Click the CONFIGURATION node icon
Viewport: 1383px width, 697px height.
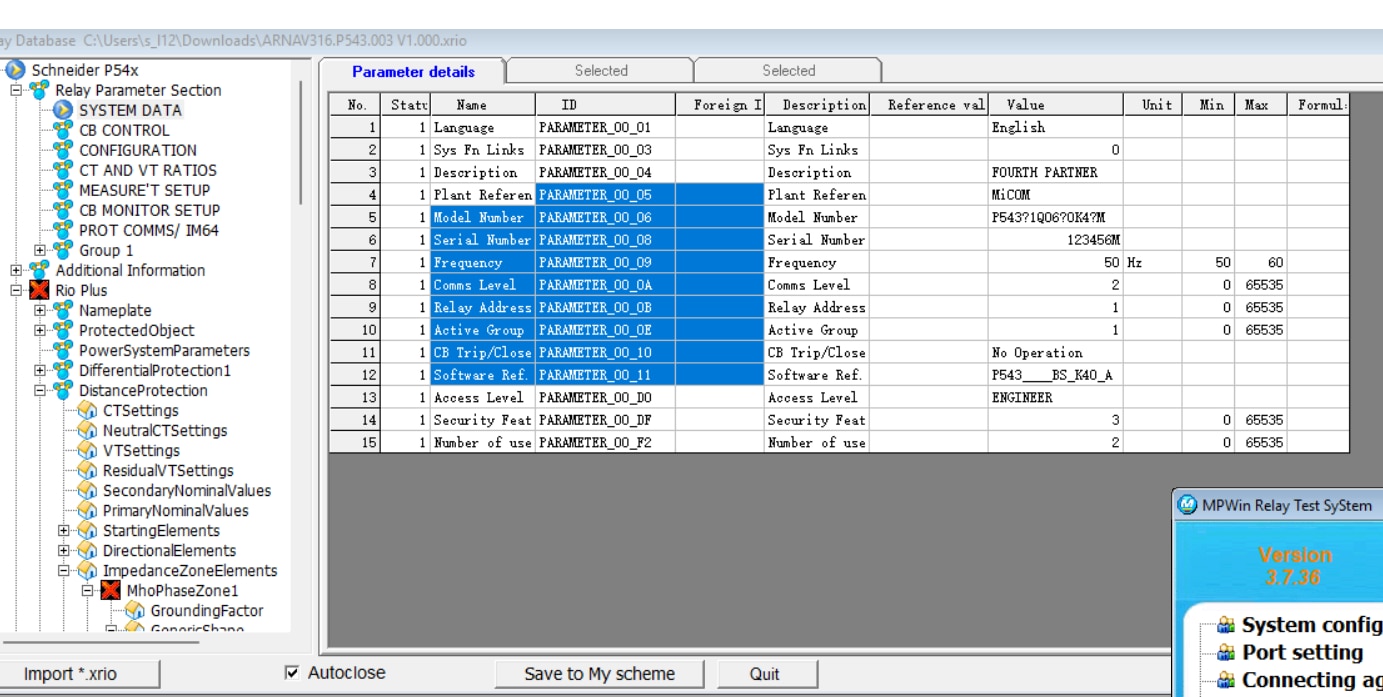tap(63, 150)
